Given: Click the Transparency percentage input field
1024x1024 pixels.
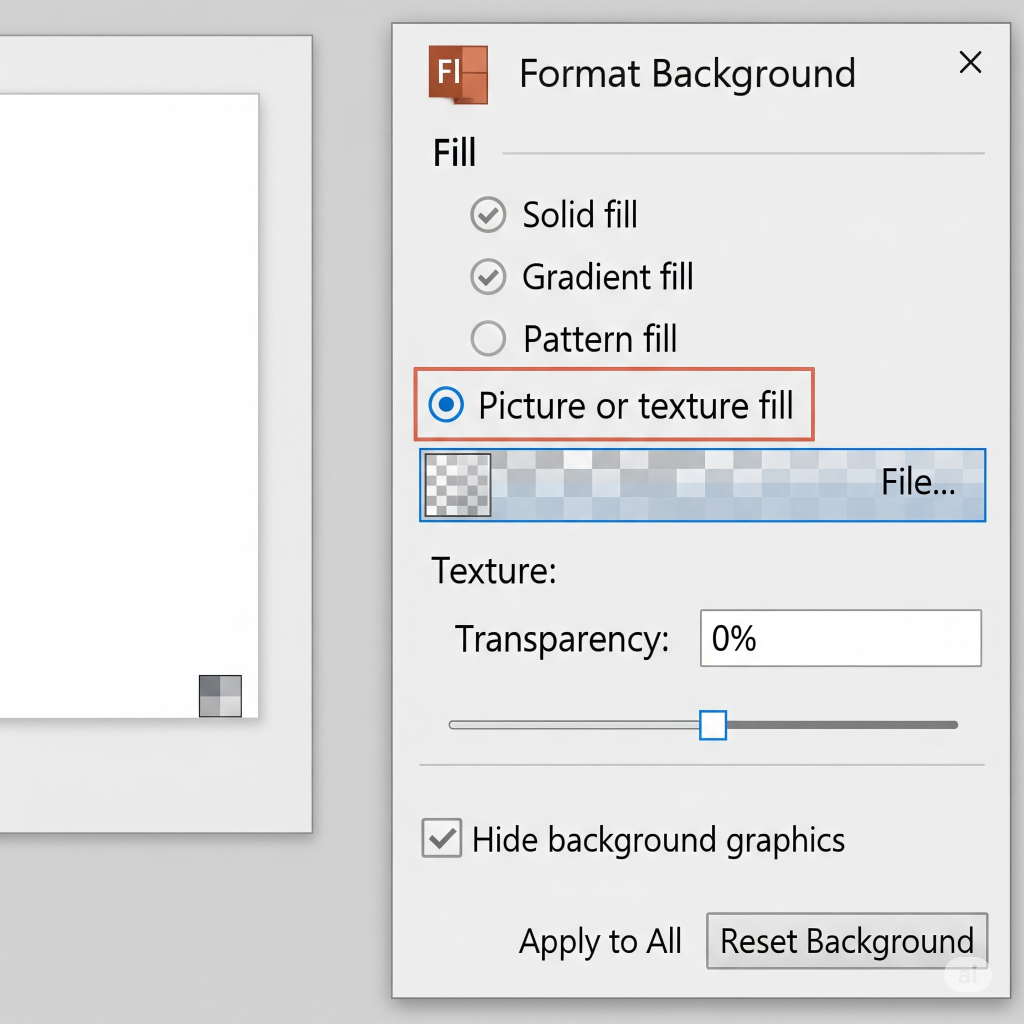Looking at the screenshot, I should 840,638.
